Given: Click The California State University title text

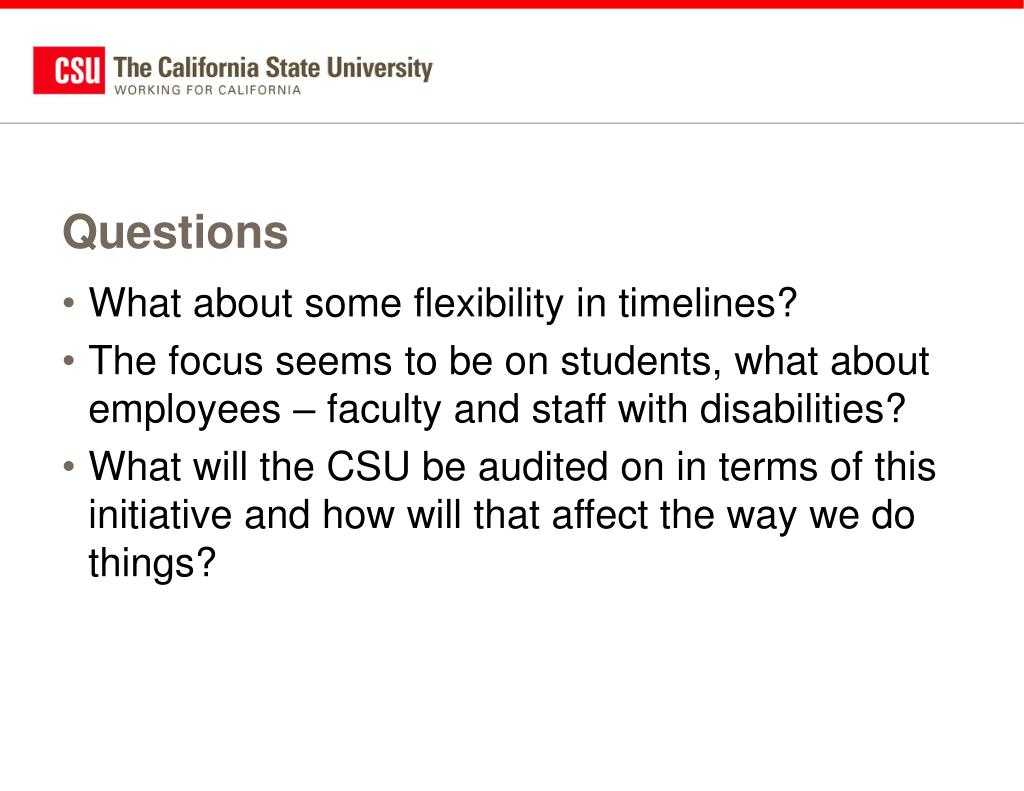Looking at the screenshot, I should [273, 68].
